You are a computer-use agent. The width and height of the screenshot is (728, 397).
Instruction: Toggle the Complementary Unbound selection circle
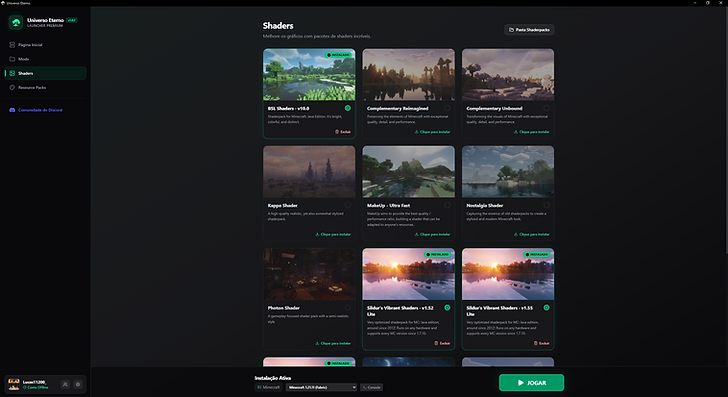pos(546,108)
